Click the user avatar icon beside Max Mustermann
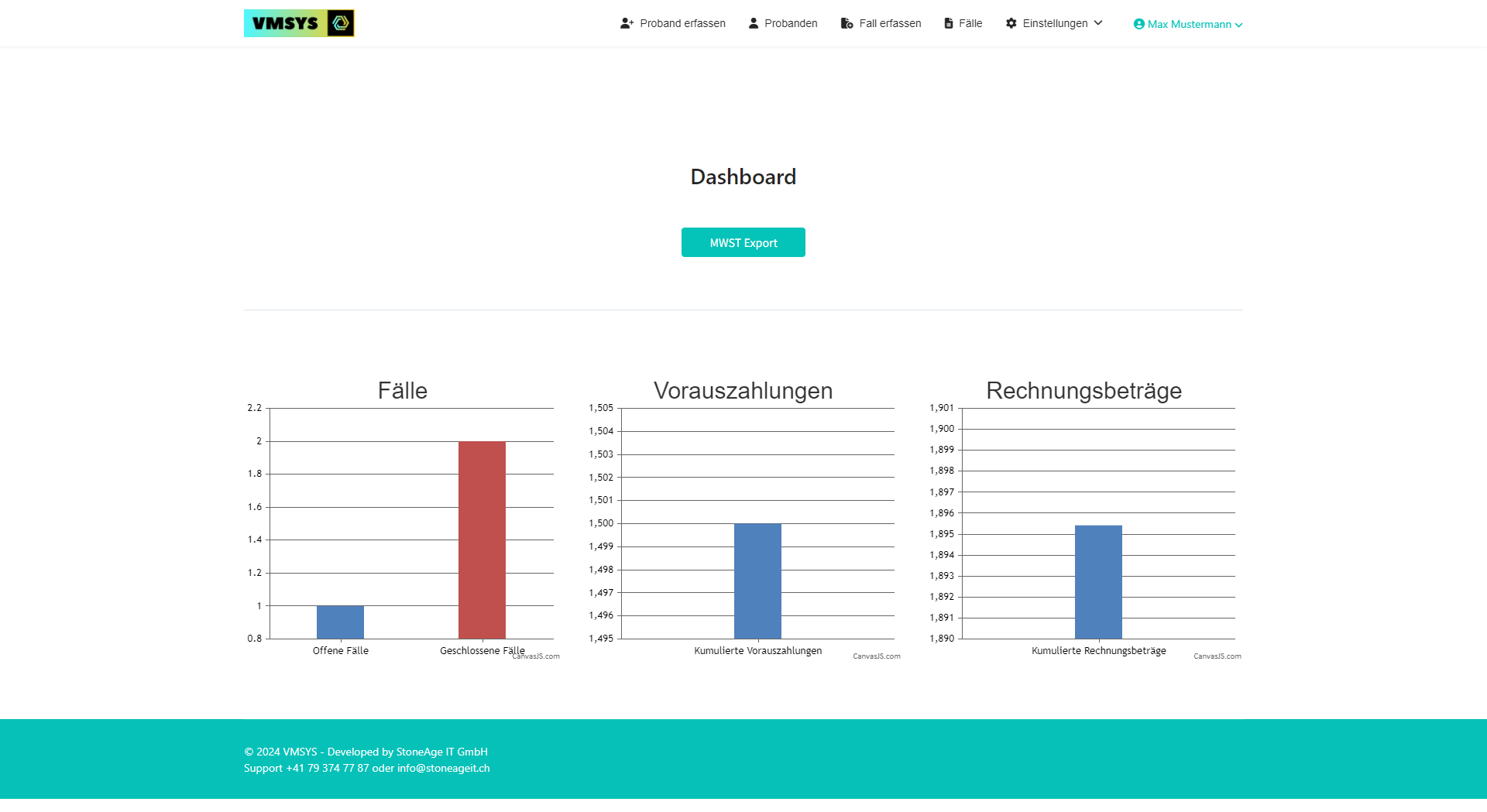 pos(1138,24)
